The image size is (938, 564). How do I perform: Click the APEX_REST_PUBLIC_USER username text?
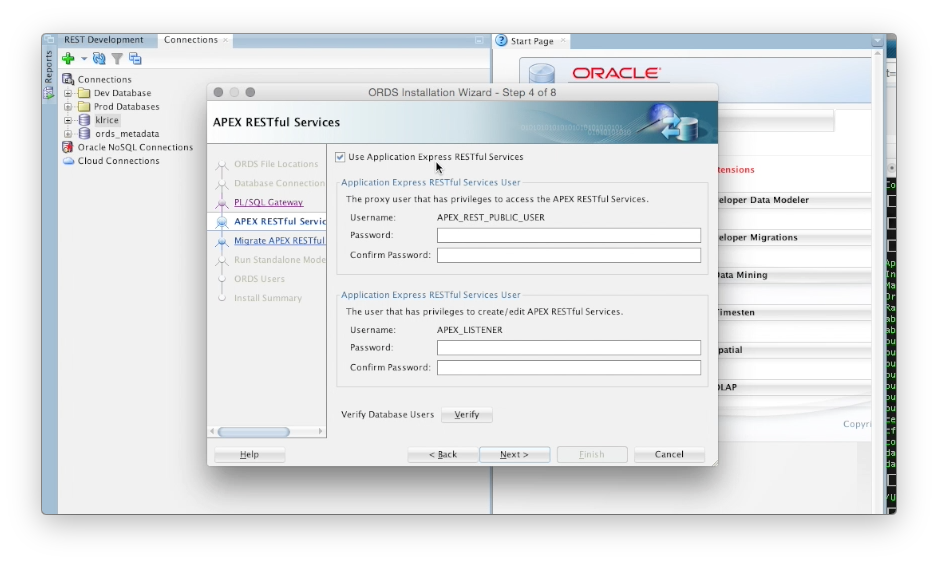[491, 218]
